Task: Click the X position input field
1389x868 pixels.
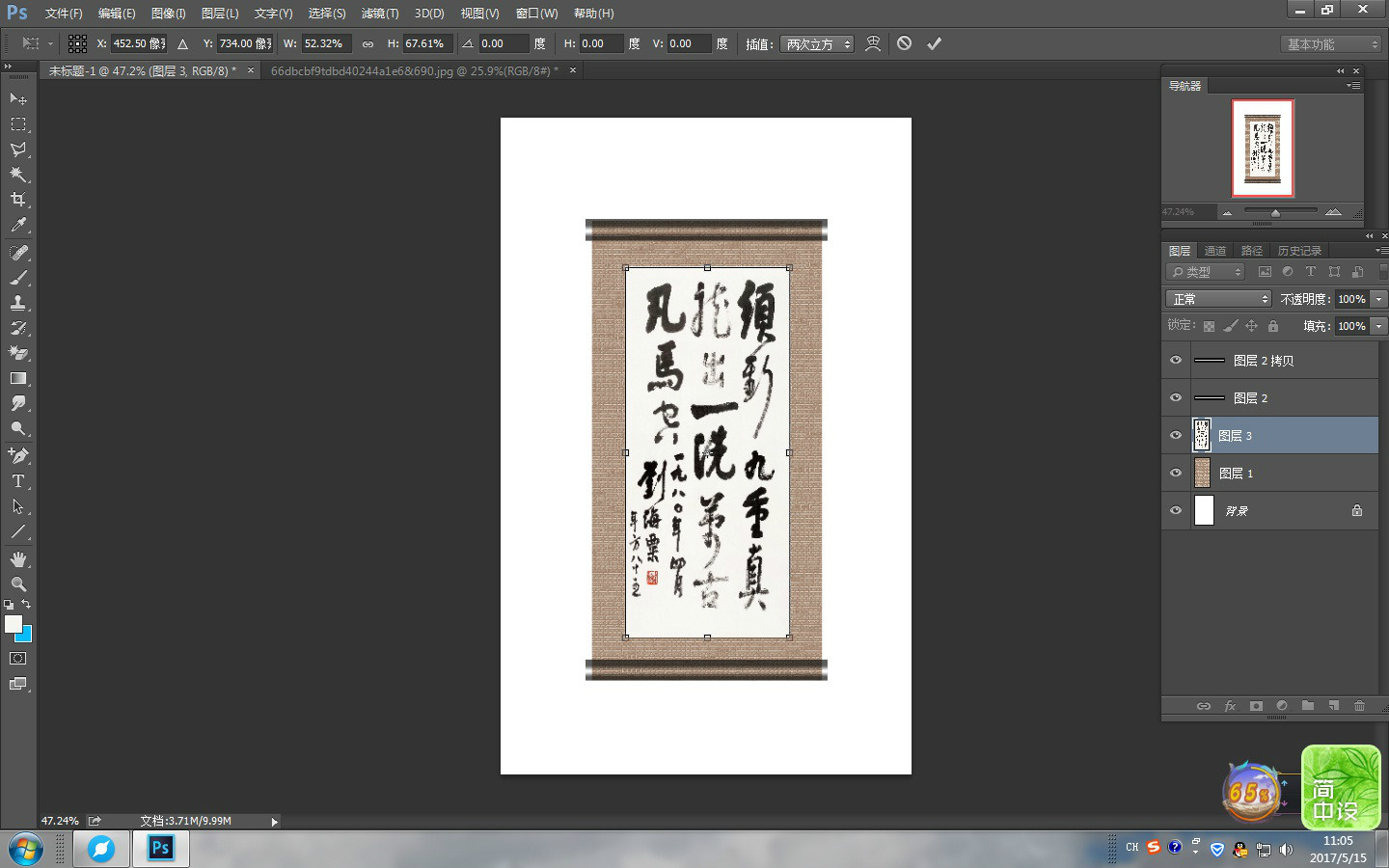Action: click(x=139, y=43)
